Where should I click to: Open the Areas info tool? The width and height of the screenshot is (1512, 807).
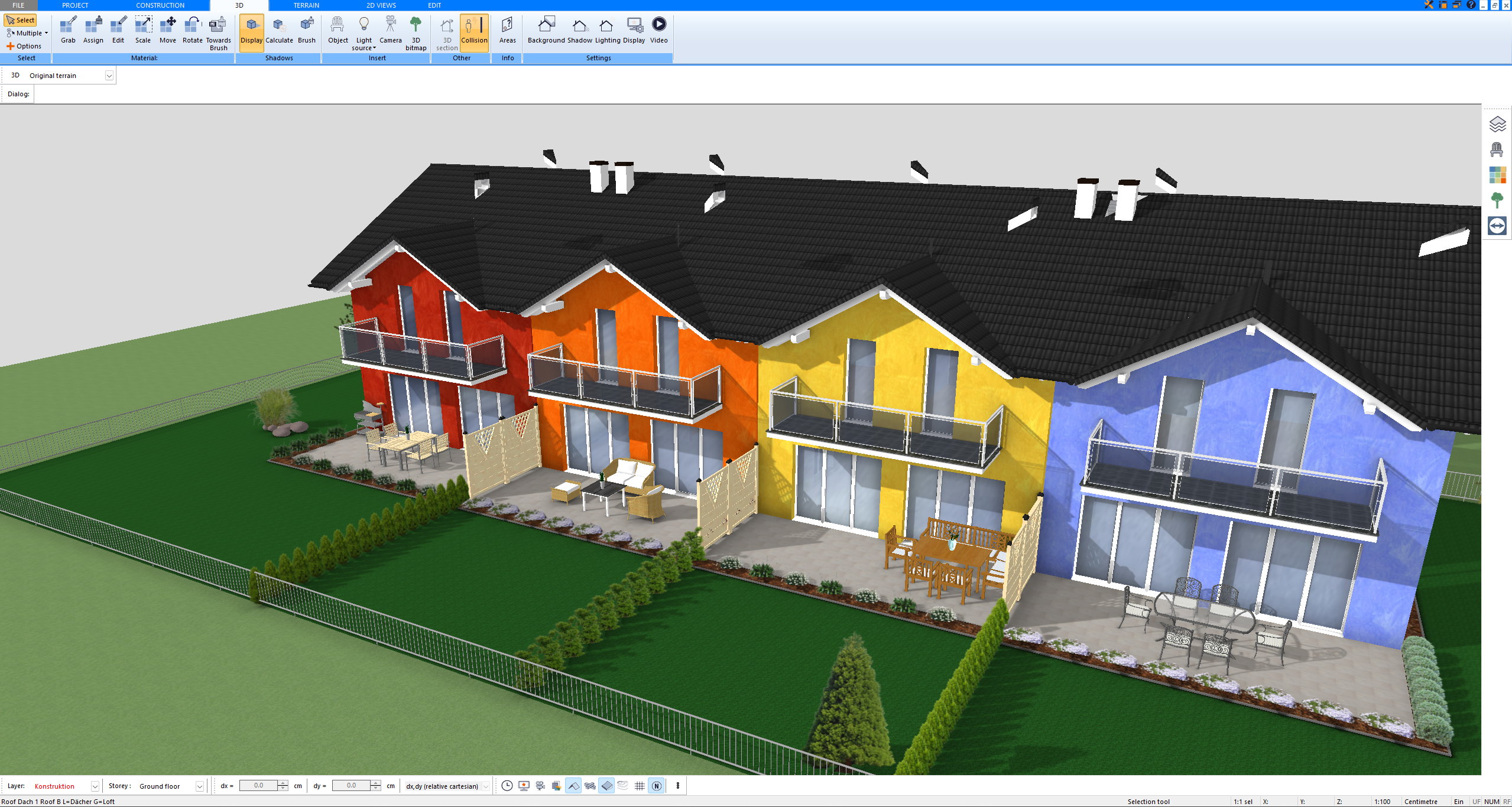click(x=507, y=31)
